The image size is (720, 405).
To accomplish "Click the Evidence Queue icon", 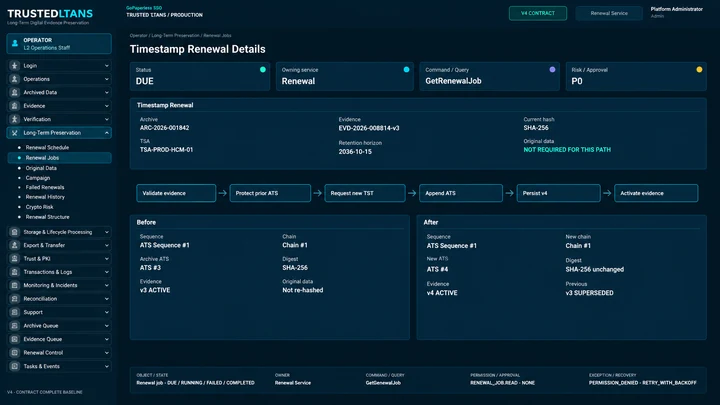I will 15,339.
